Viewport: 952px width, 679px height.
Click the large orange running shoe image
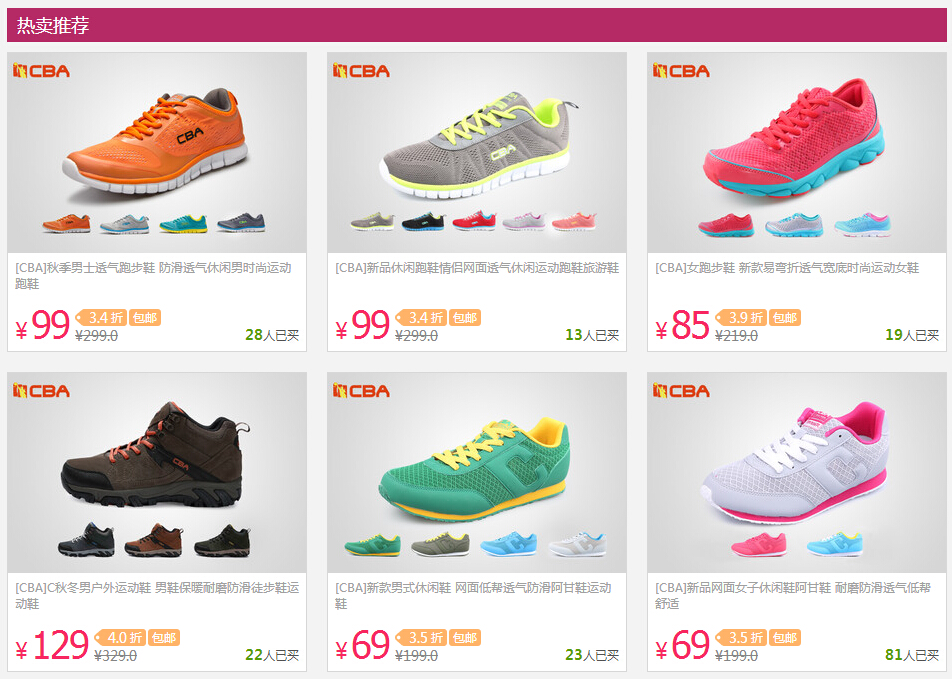[x=156, y=142]
